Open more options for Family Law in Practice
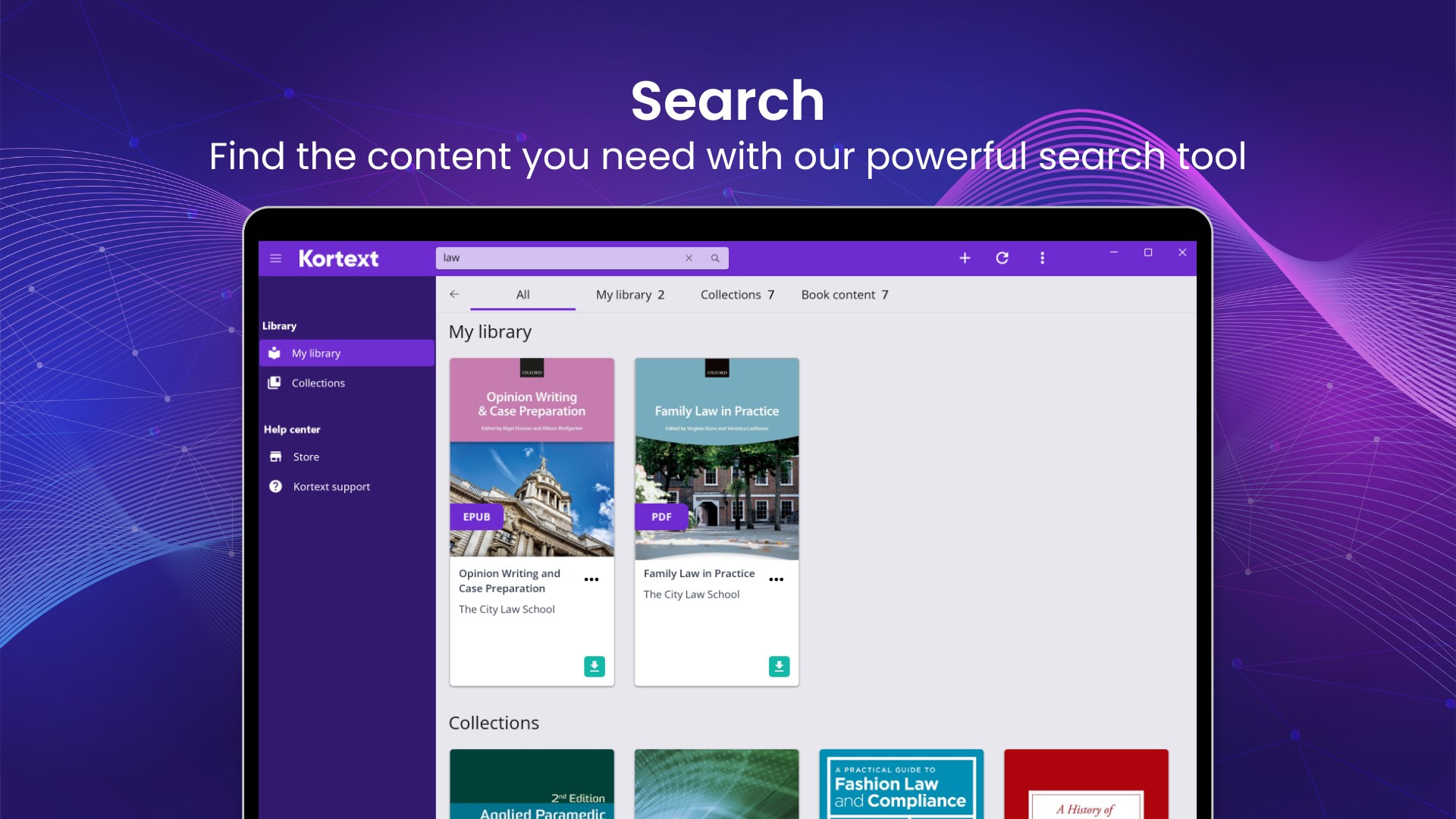 point(776,579)
